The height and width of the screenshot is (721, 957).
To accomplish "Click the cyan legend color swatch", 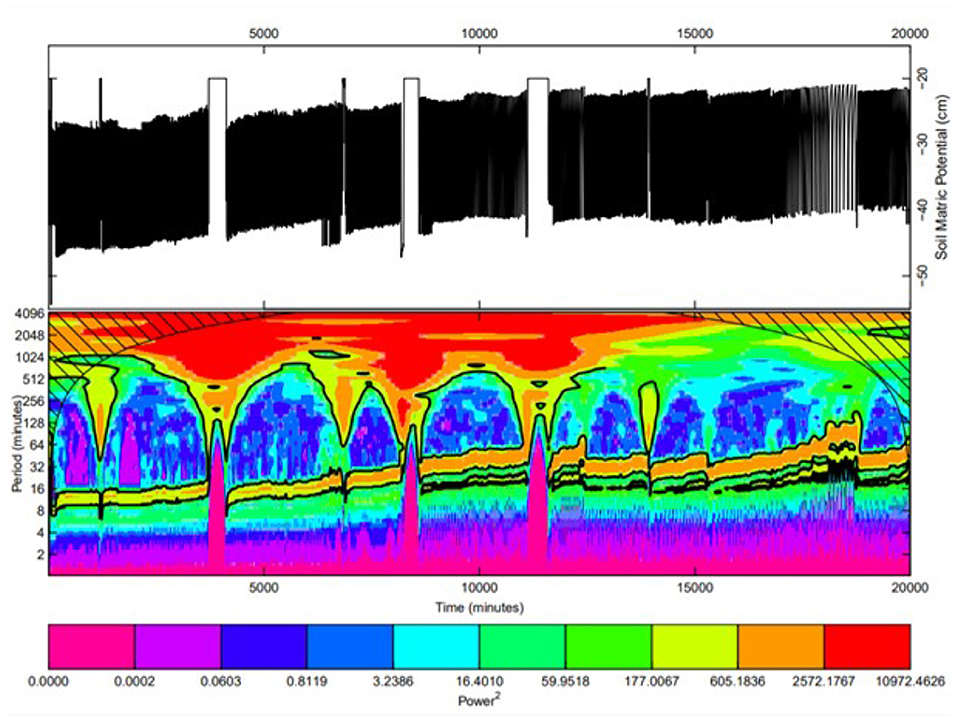I will (x=436, y=647).
